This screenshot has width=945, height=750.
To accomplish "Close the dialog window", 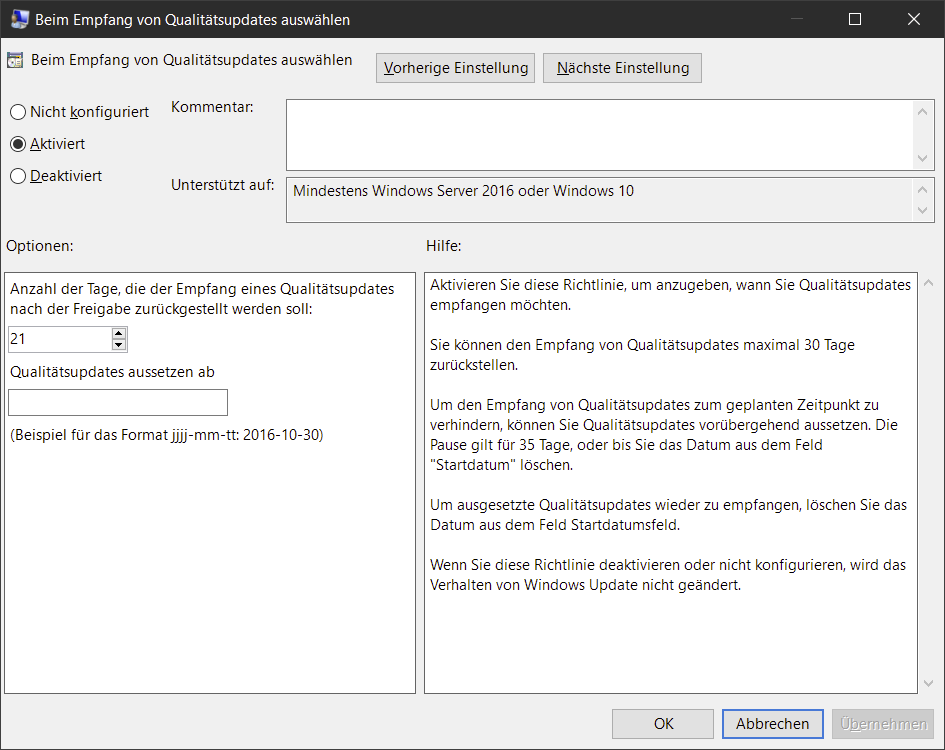I will pos(914,19).
